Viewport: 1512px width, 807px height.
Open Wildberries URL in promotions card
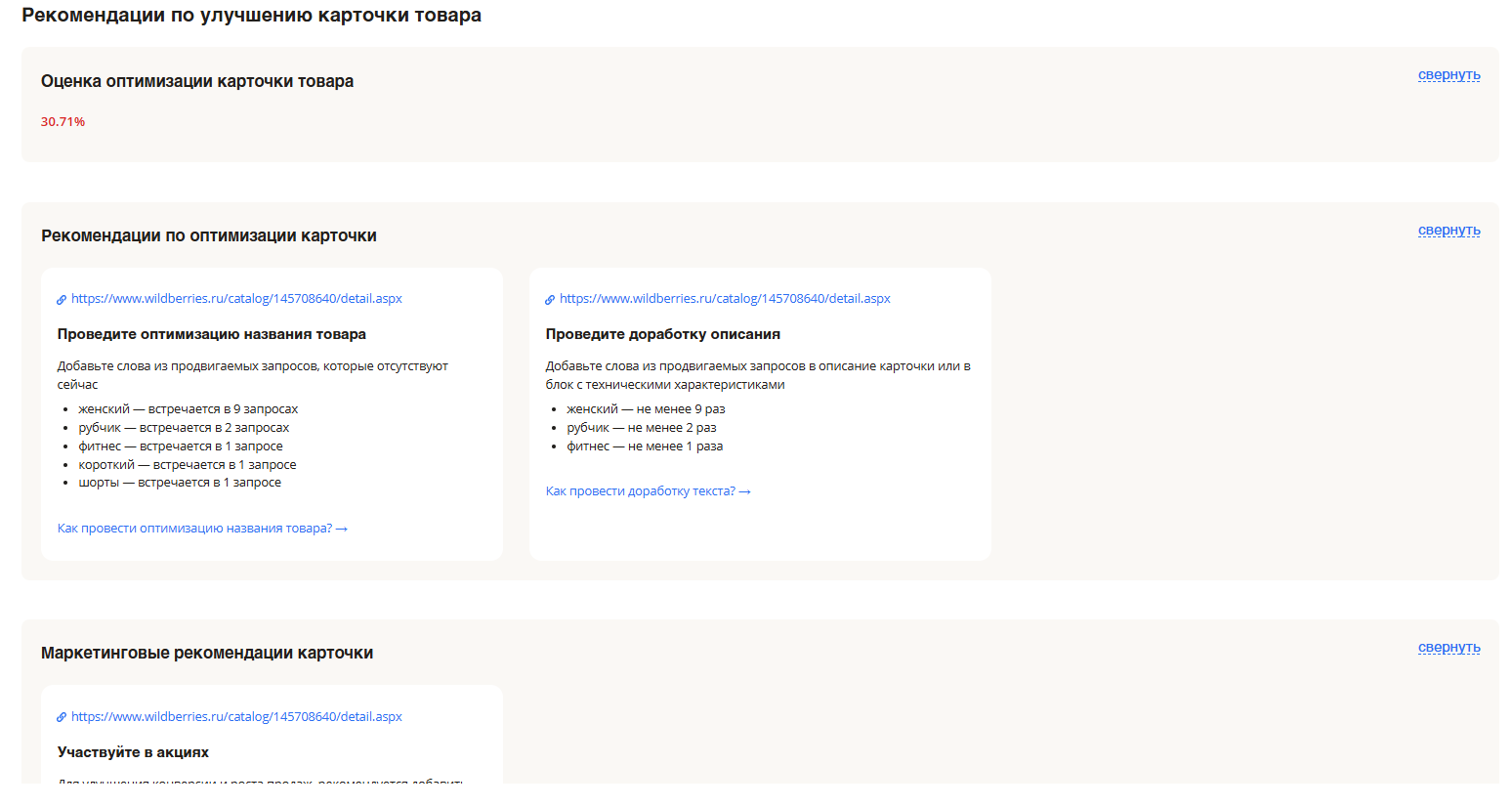236,717
